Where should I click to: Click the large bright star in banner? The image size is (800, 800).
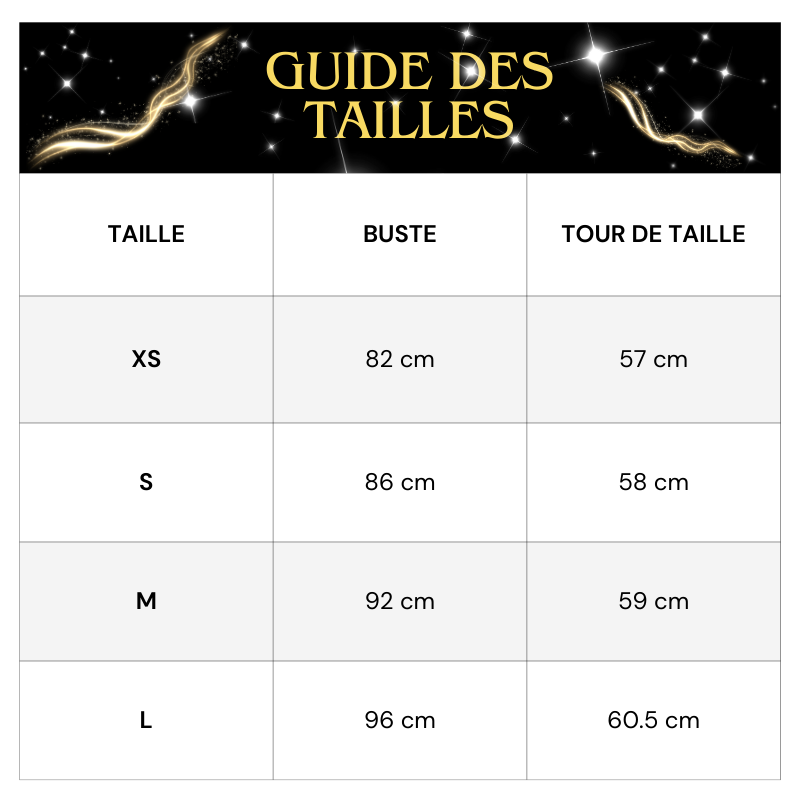pyautogui.click(x=595, y=55)
